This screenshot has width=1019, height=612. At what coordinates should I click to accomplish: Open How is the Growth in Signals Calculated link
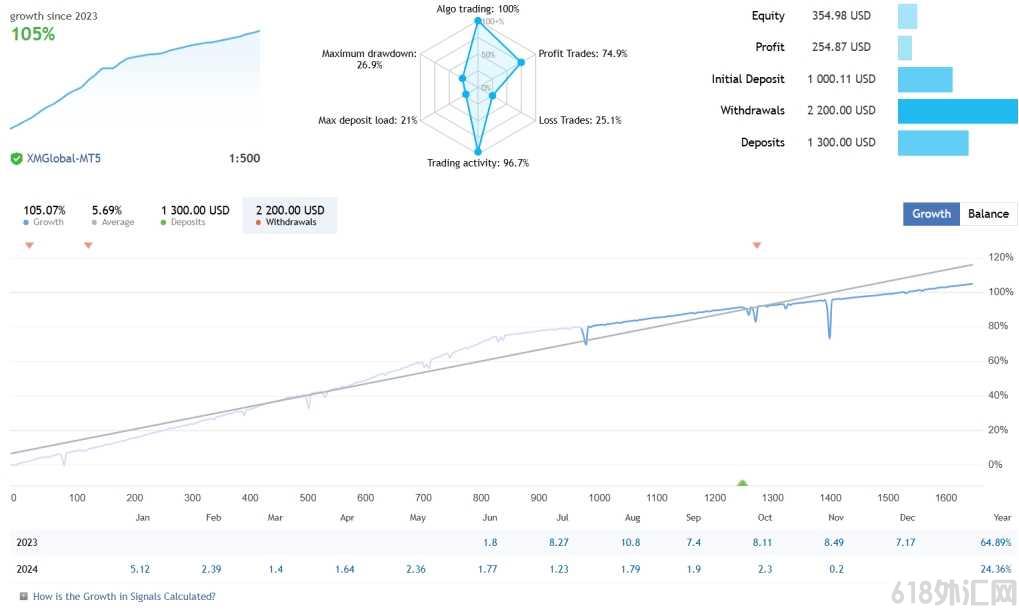tap(124, 596)
